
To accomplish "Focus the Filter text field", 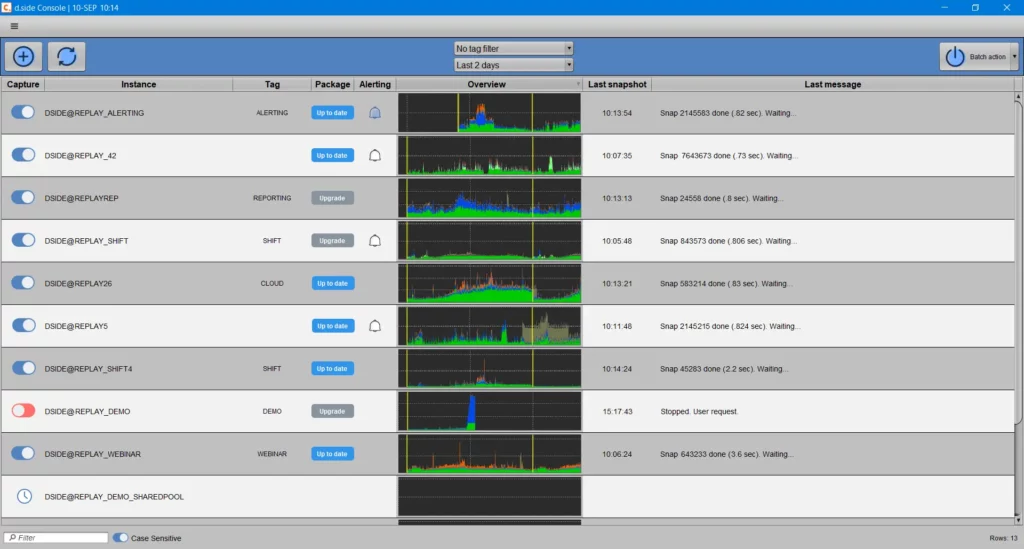I will (x=56, y=537).
